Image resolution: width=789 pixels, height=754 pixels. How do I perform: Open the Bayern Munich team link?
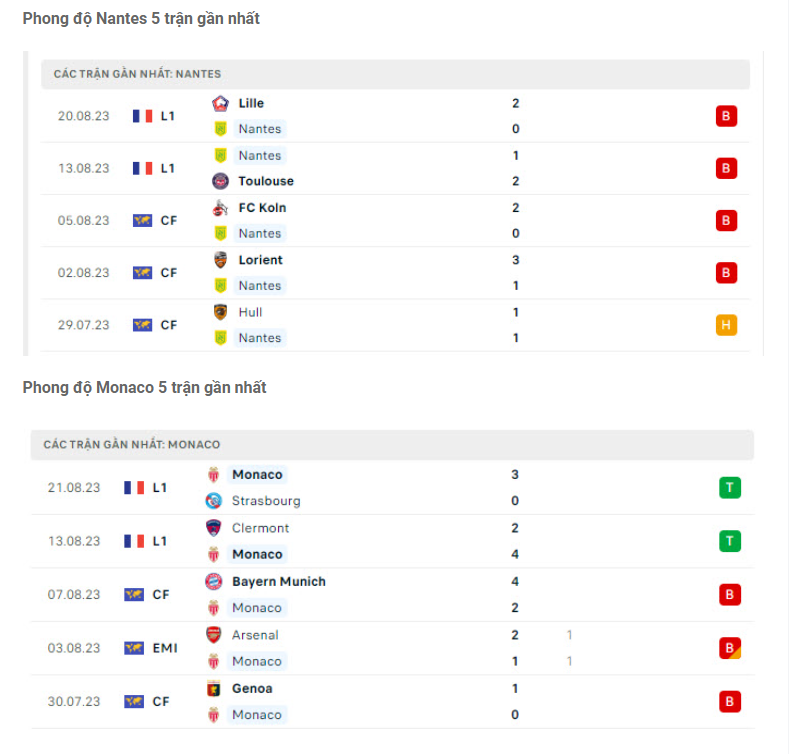click(x=278, y=581)
